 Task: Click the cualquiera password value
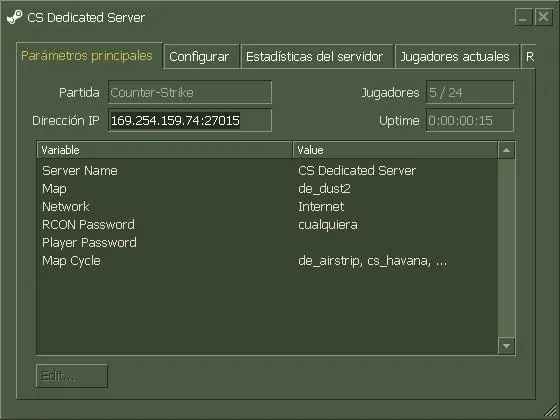click(x=328, y=225)
